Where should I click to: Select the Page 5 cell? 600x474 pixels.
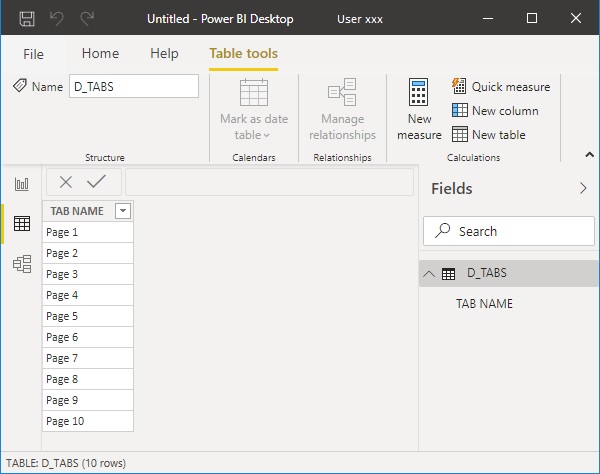pos(88,316)
